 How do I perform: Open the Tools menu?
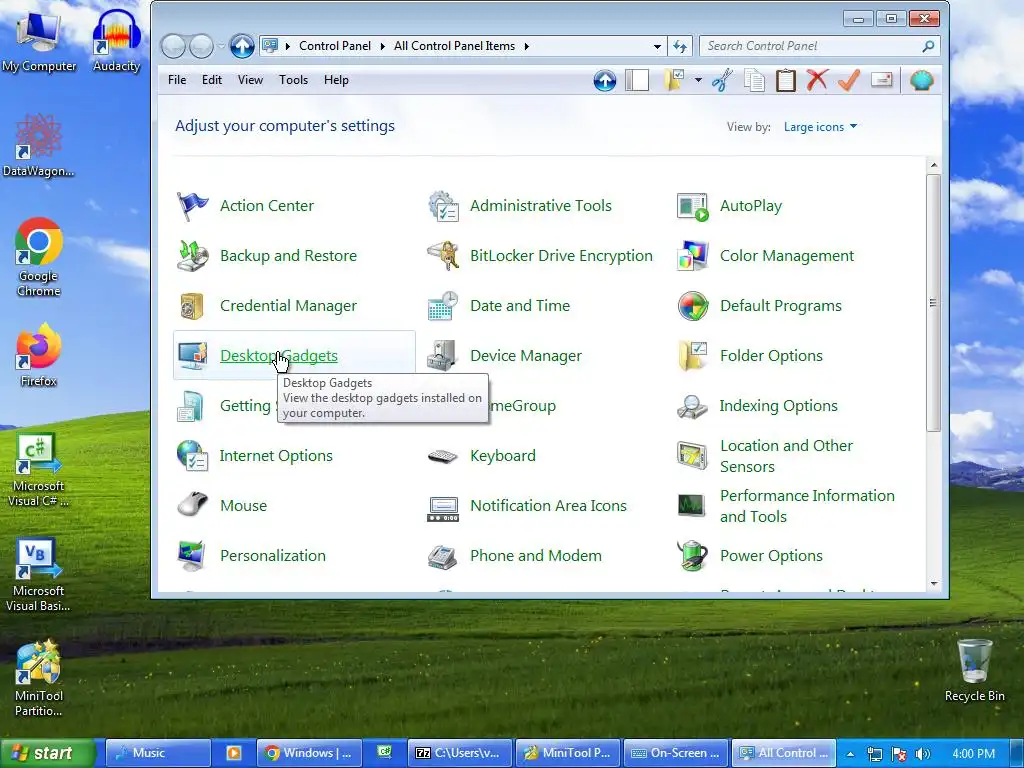293,80
